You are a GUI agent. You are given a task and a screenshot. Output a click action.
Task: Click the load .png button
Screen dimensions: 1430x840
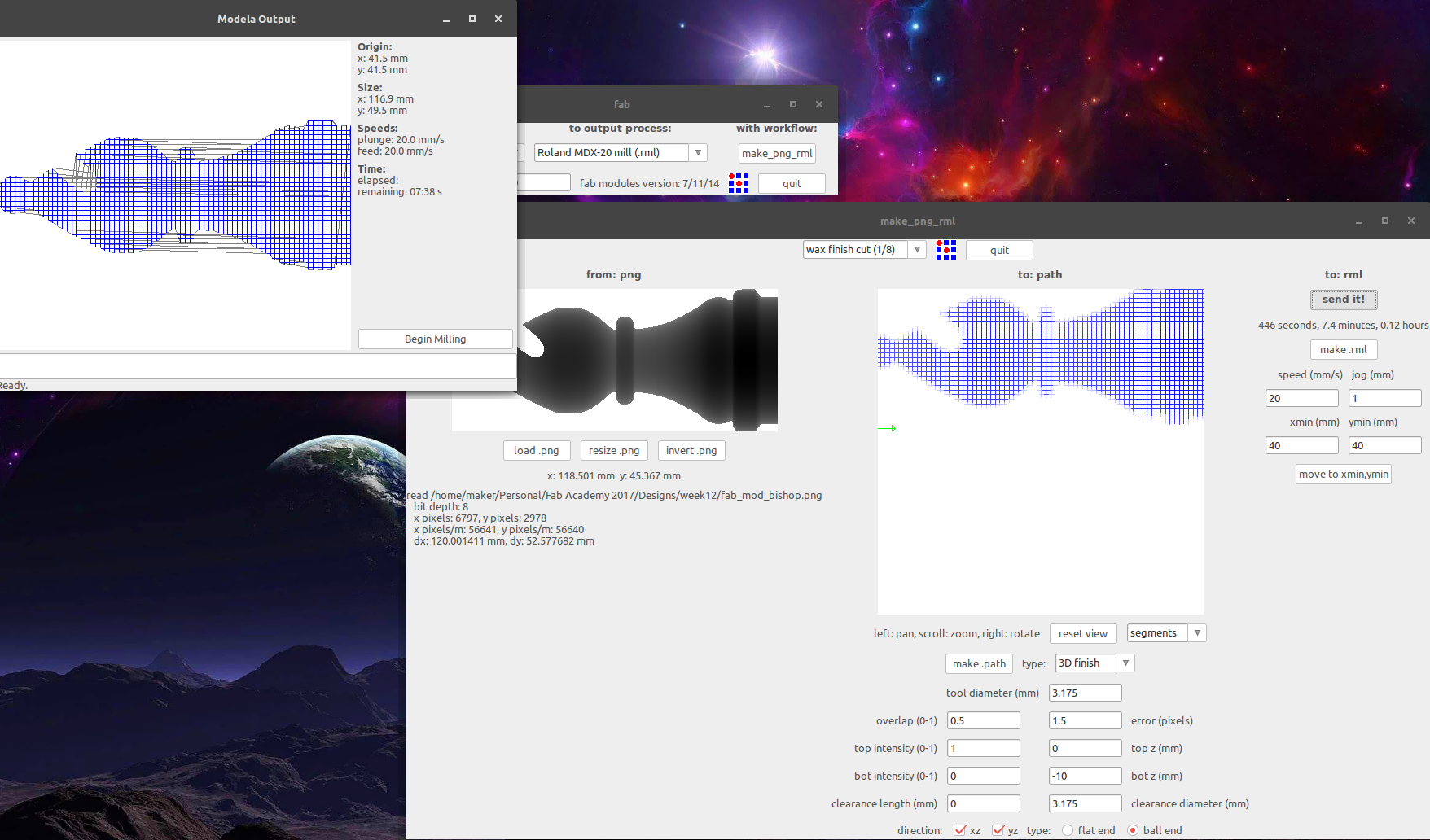tap(537, 450)
